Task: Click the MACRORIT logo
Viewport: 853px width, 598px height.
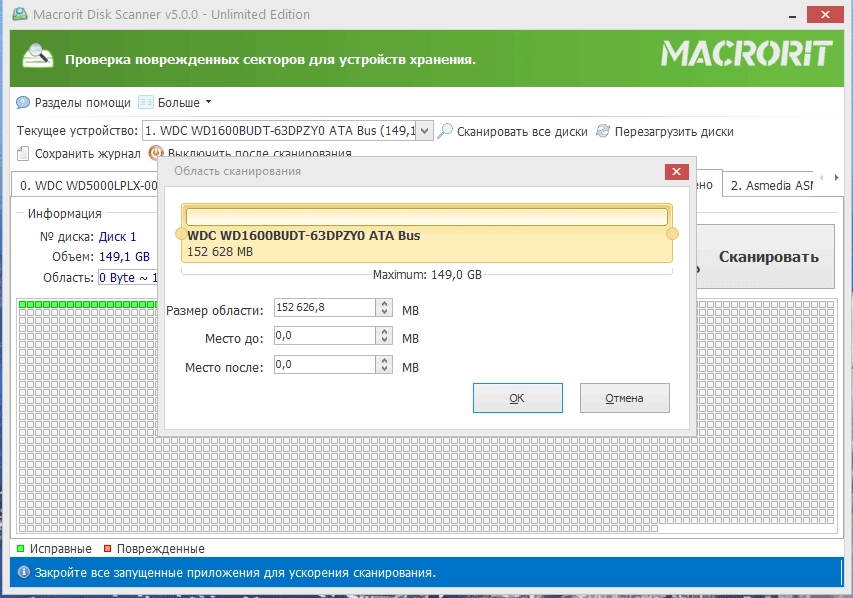Action: [746, 54]
